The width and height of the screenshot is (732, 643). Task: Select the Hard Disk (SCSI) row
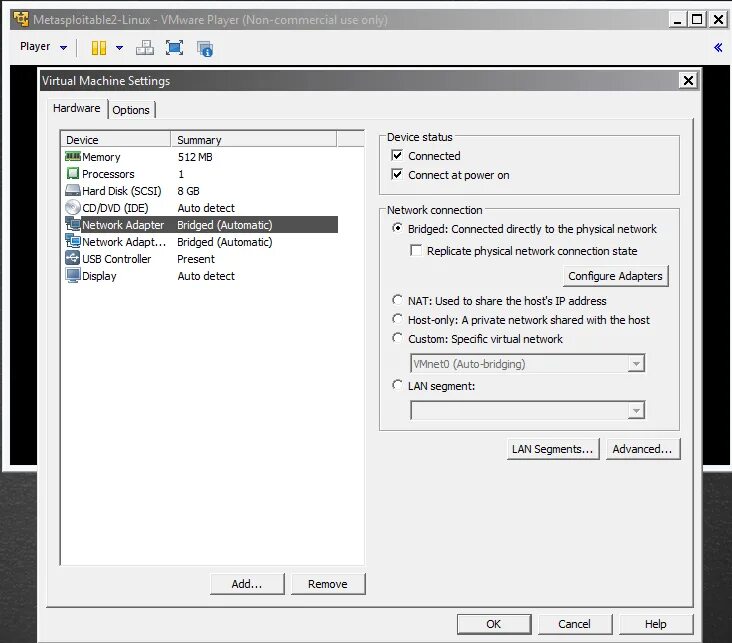pyautogui.click(x=200, y=191)
